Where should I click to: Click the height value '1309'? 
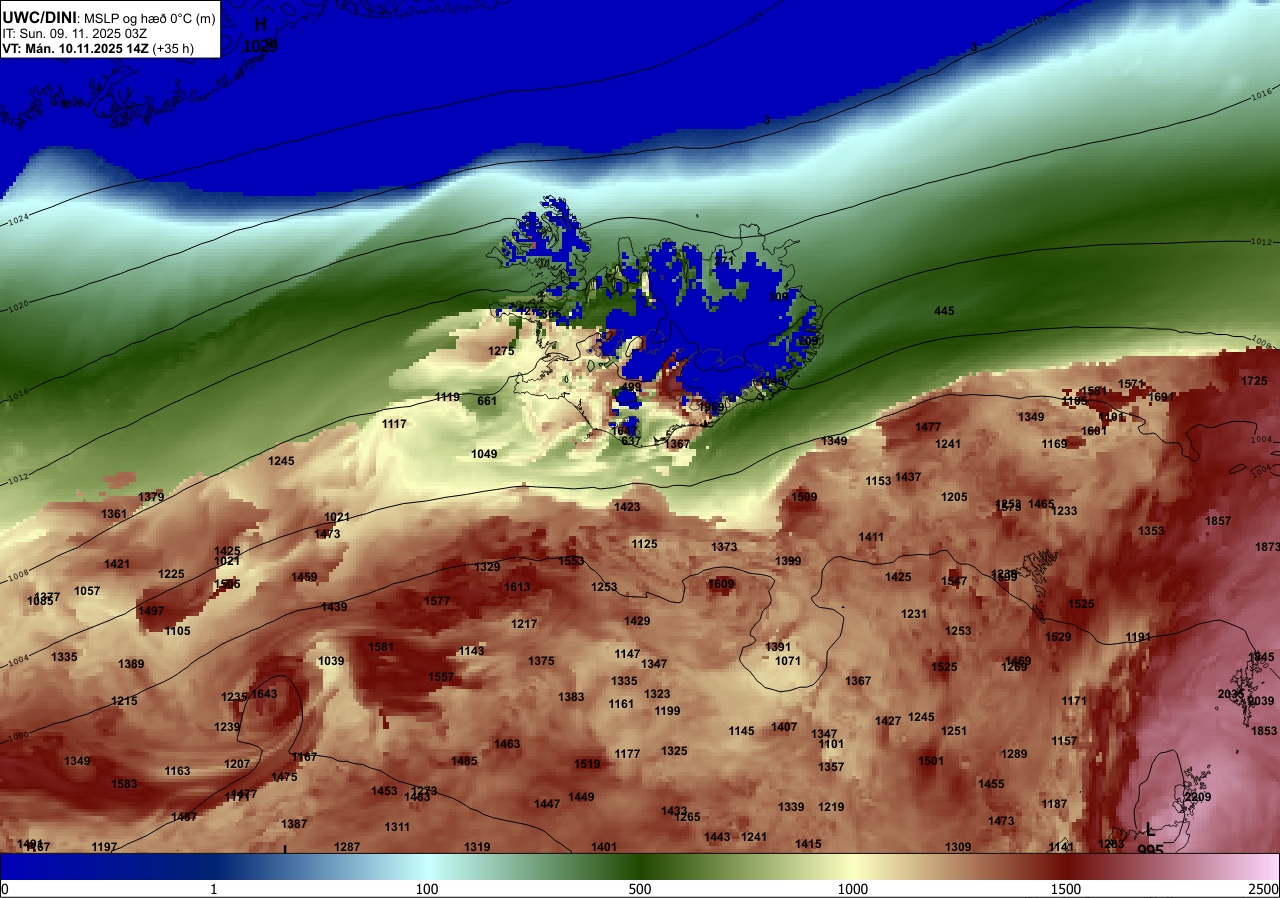(958, 847)
